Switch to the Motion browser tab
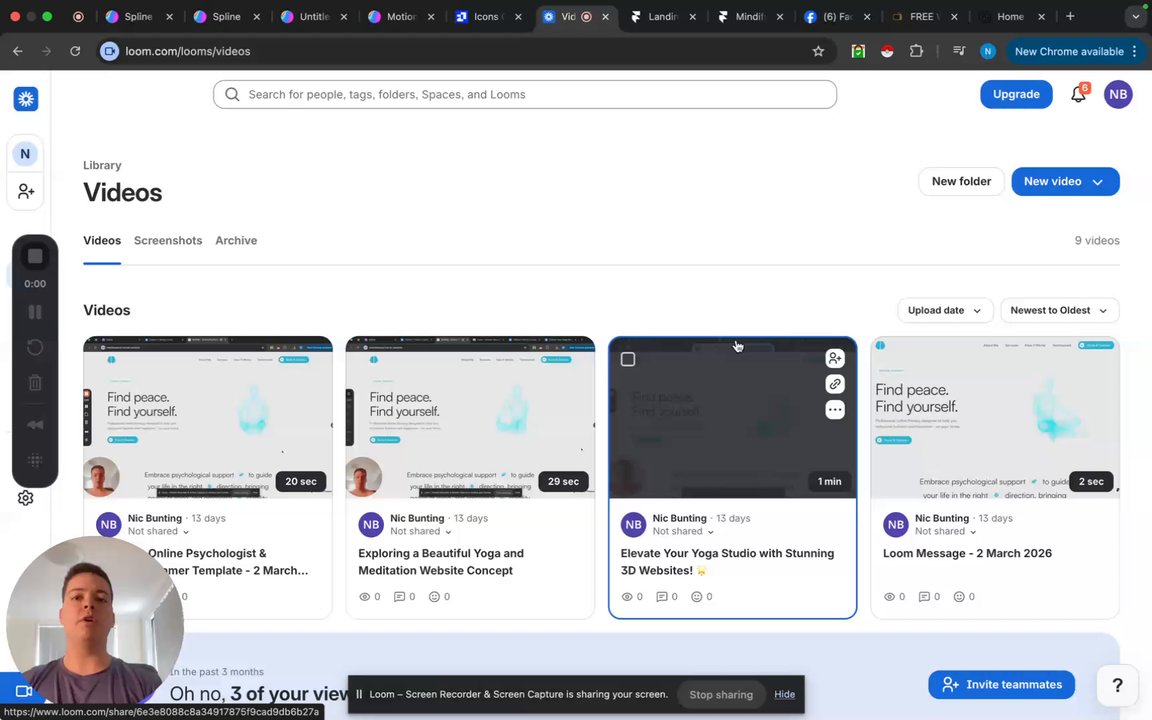This screenshot has width=1152, height=720. pyautogui.click(x=401, y=16)
